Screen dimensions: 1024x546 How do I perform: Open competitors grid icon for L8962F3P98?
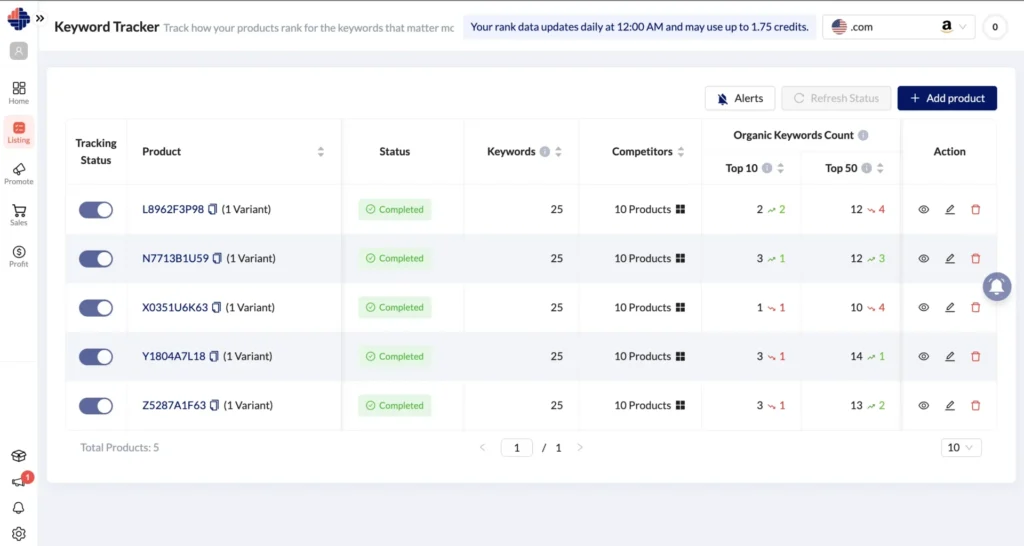click(680, 209)
